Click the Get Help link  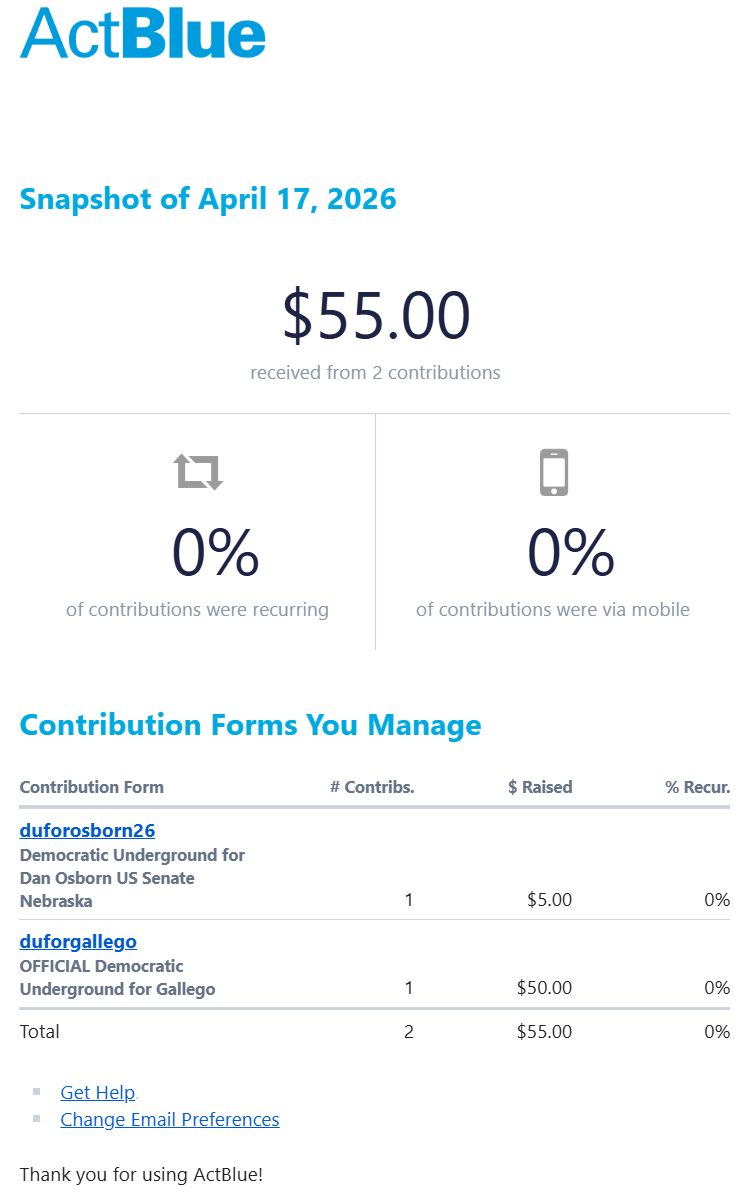point(98,1092)
